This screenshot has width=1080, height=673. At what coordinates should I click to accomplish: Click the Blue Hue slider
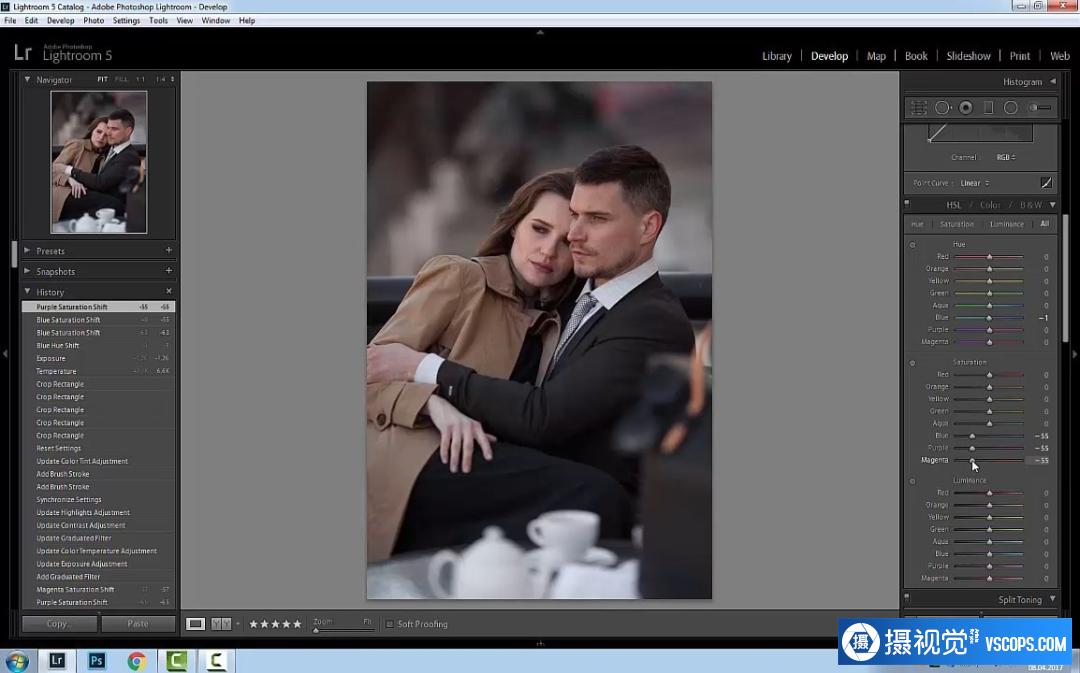(988, 318)
